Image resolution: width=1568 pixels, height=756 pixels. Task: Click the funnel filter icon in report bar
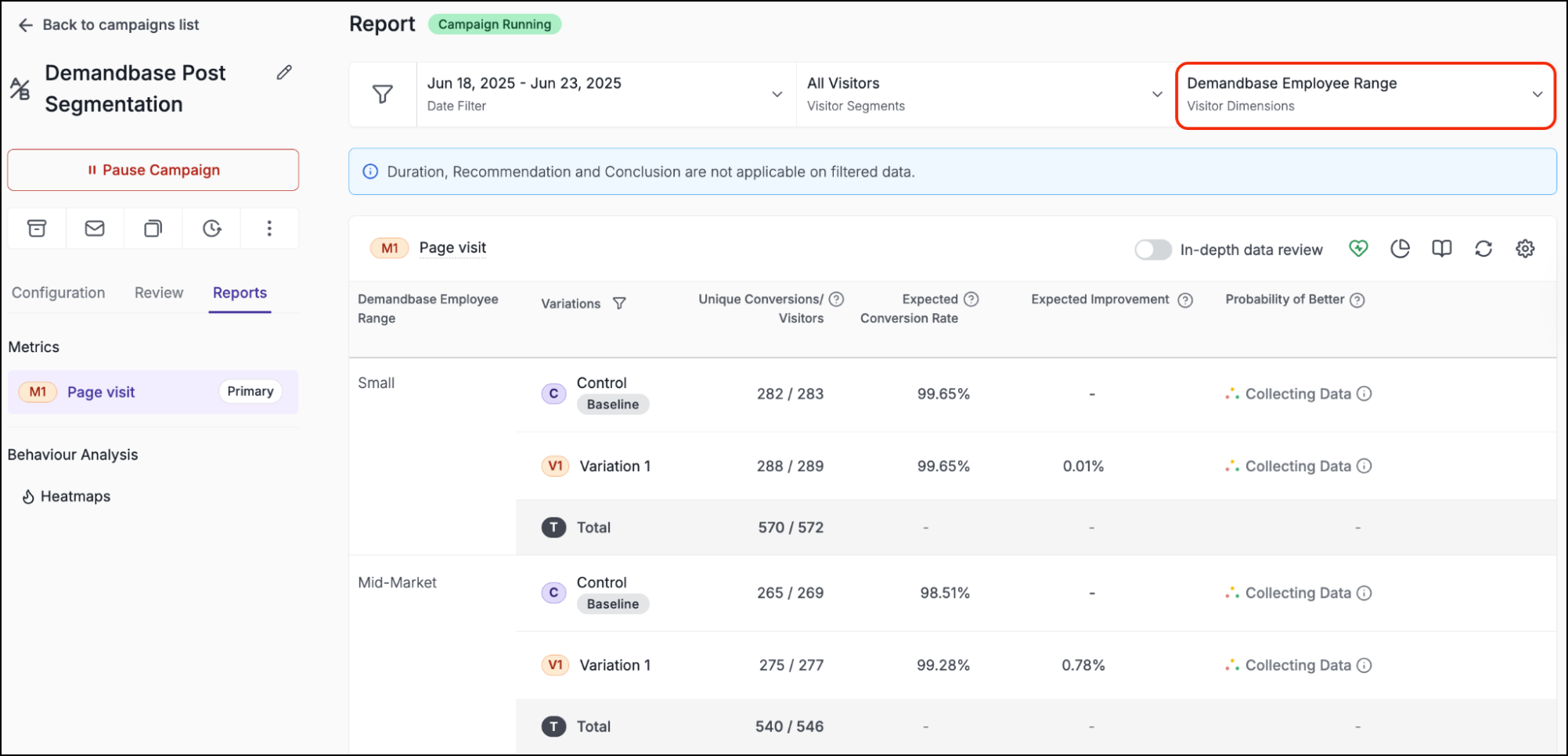[x=383, y=95]
